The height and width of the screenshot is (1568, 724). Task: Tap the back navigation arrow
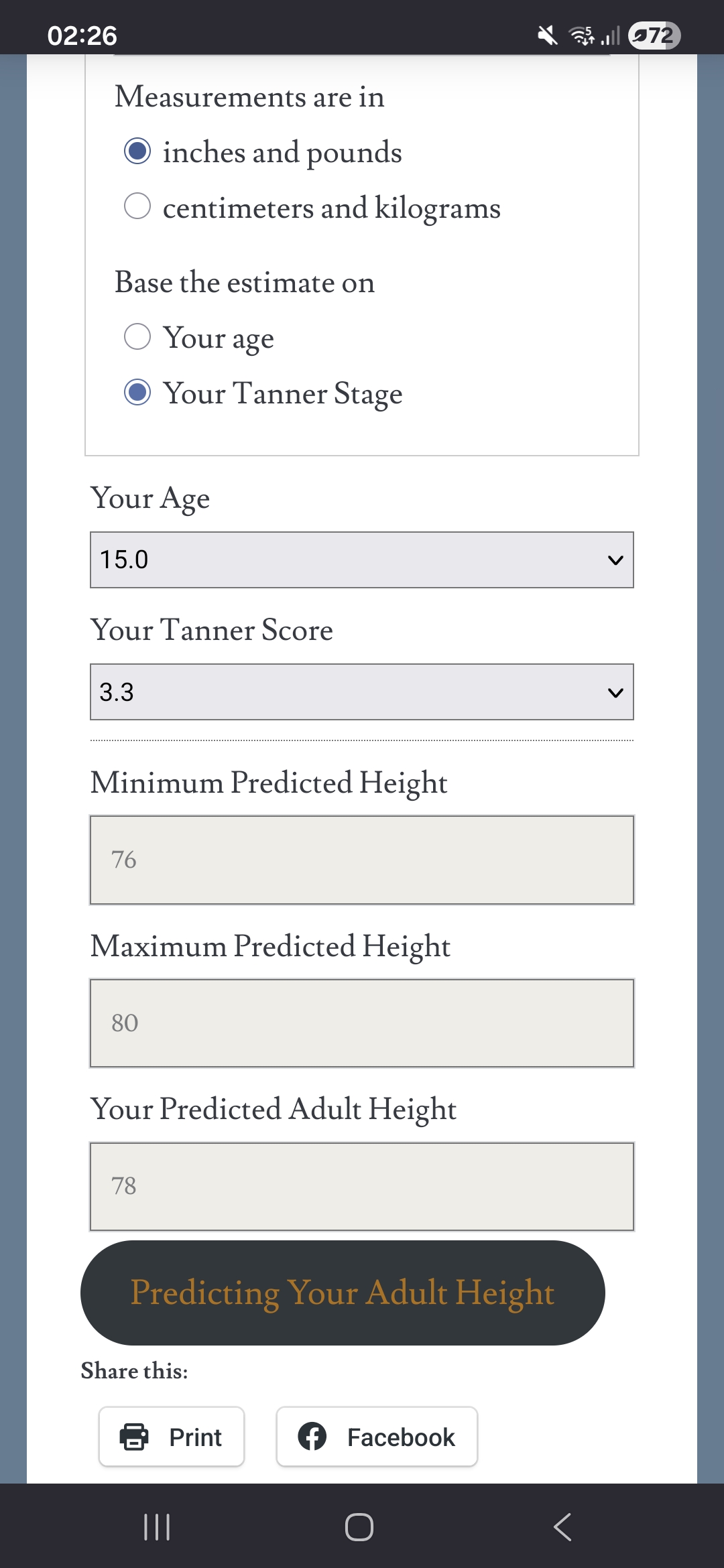(x=562, y=1526)
